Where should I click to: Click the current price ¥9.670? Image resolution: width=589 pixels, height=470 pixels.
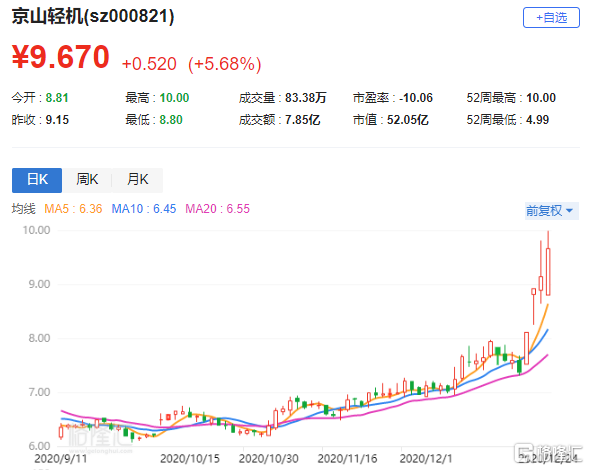pos(60,57)
